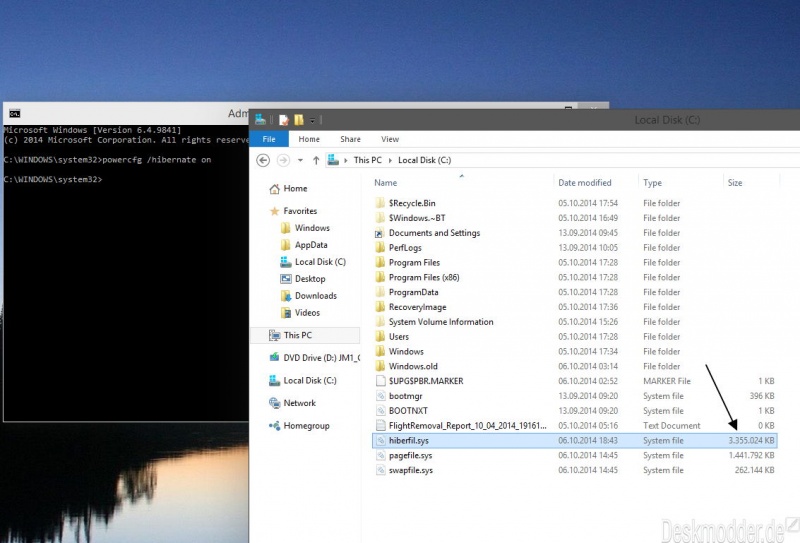This screenshot has height=543, width=800.
Task: Click the $Windows.~BT folder icon
Action: [x=380, y=217]
